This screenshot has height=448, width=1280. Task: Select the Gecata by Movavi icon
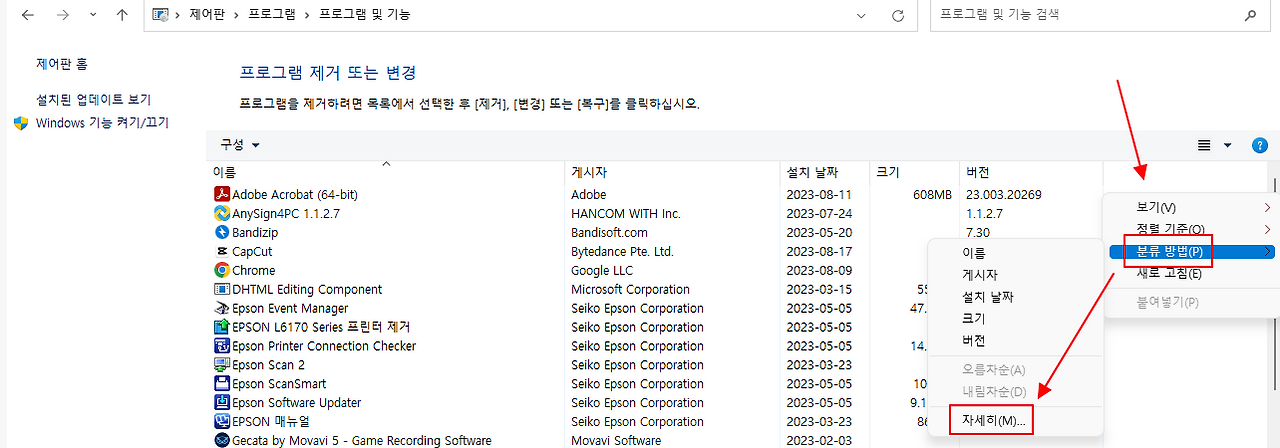pos(222,440)
